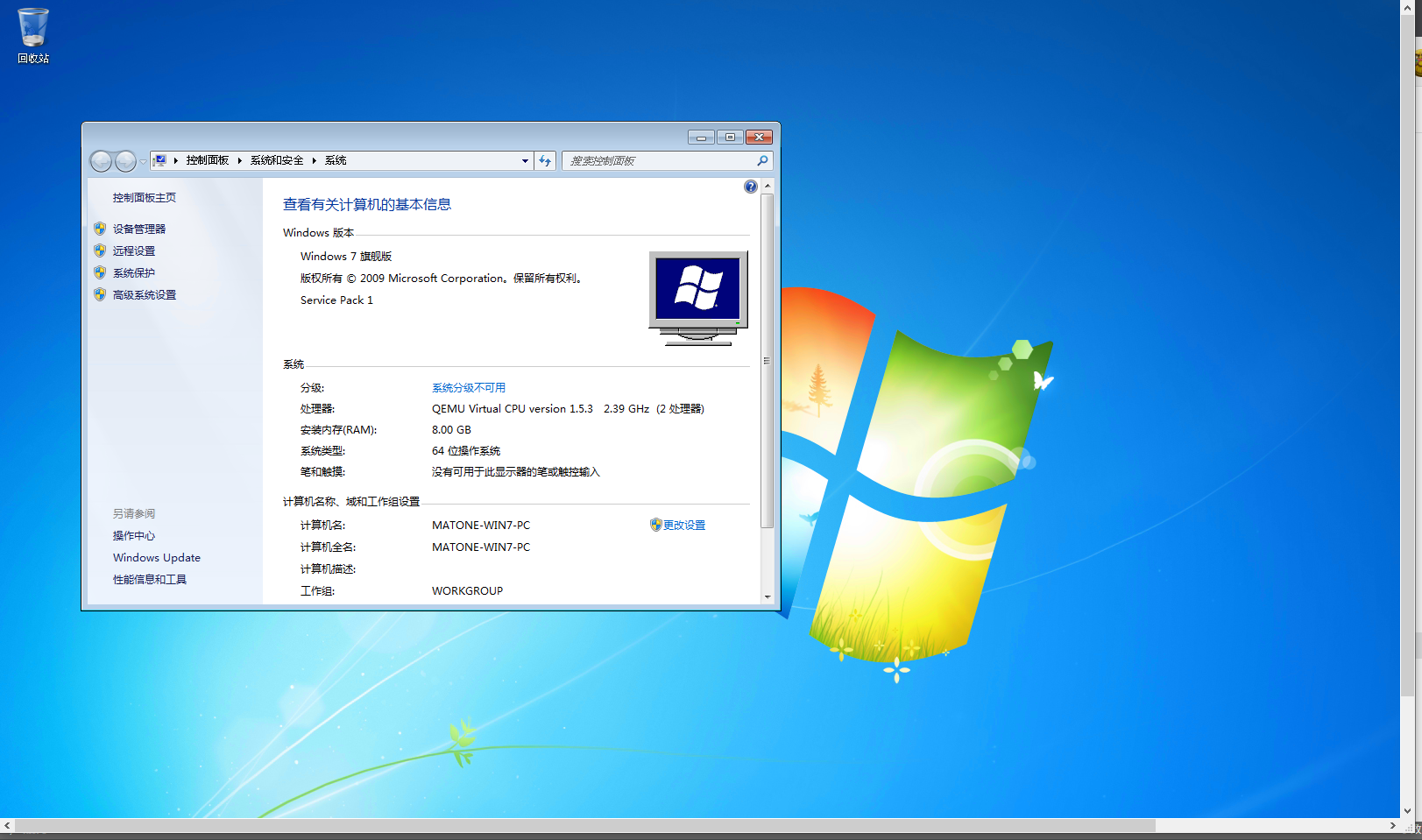
Task: Click installed RAM value 8.00 GB
Action: [451, 429]
